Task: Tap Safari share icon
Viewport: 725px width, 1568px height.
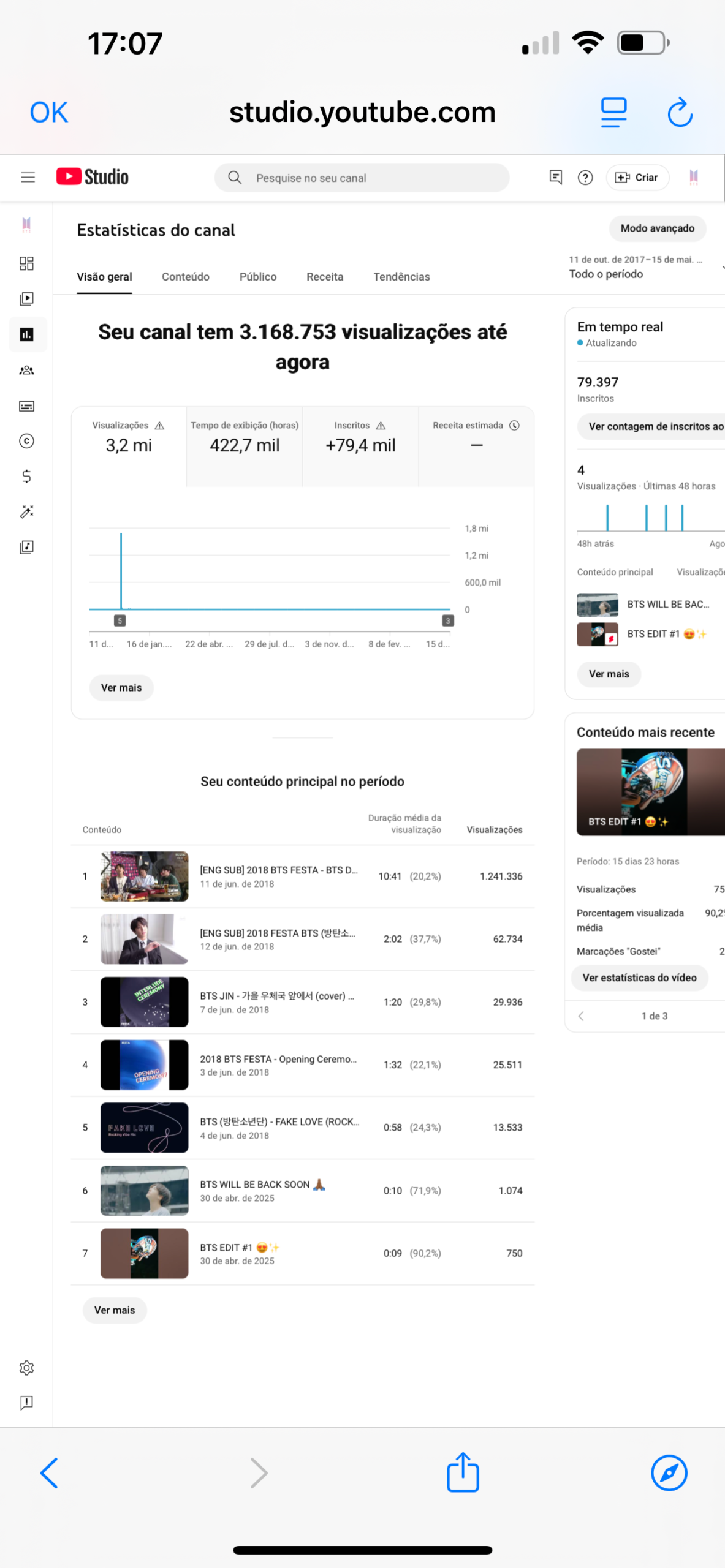Action: (463, 1472)
